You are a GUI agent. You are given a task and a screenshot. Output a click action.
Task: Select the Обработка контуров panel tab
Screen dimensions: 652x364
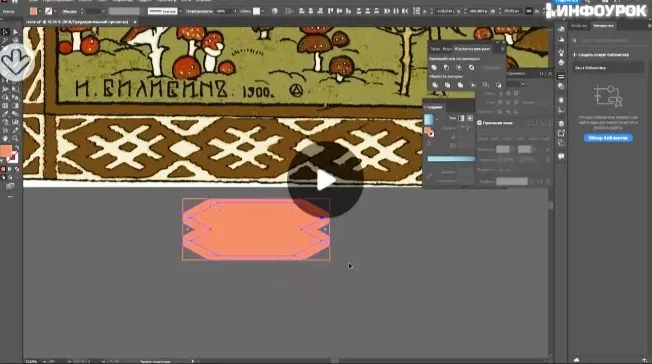coord(472,49)
